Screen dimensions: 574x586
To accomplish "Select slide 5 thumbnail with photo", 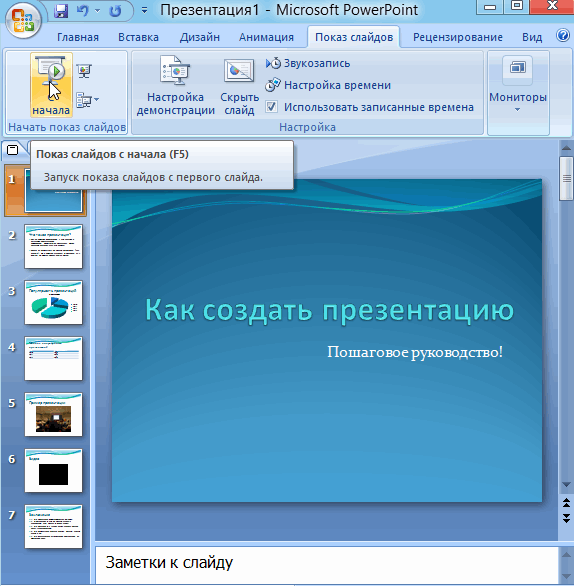I will pyautogui.click(x=53, y=414).
